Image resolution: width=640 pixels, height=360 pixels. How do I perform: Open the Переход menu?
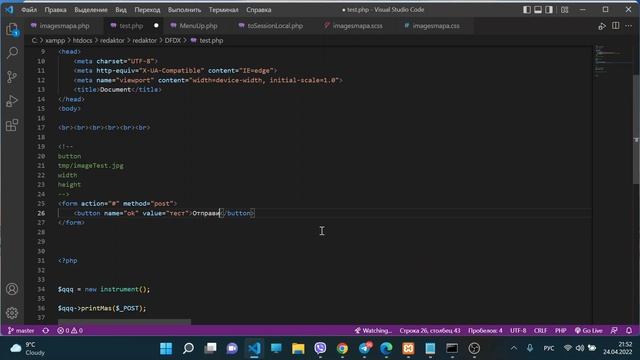147,9
